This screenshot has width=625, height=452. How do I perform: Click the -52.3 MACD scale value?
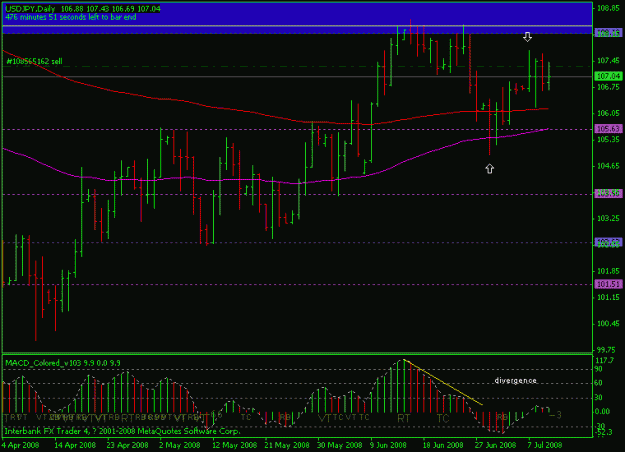coord(604,433)
